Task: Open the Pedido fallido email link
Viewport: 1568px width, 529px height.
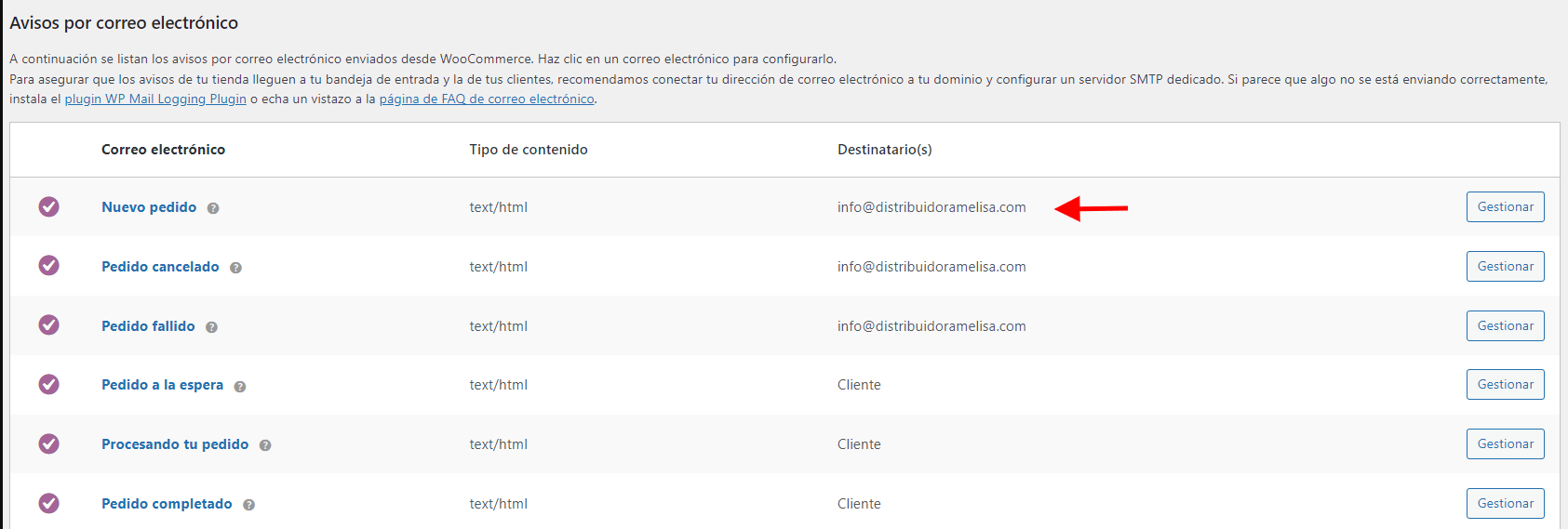Action: point(148,326)
